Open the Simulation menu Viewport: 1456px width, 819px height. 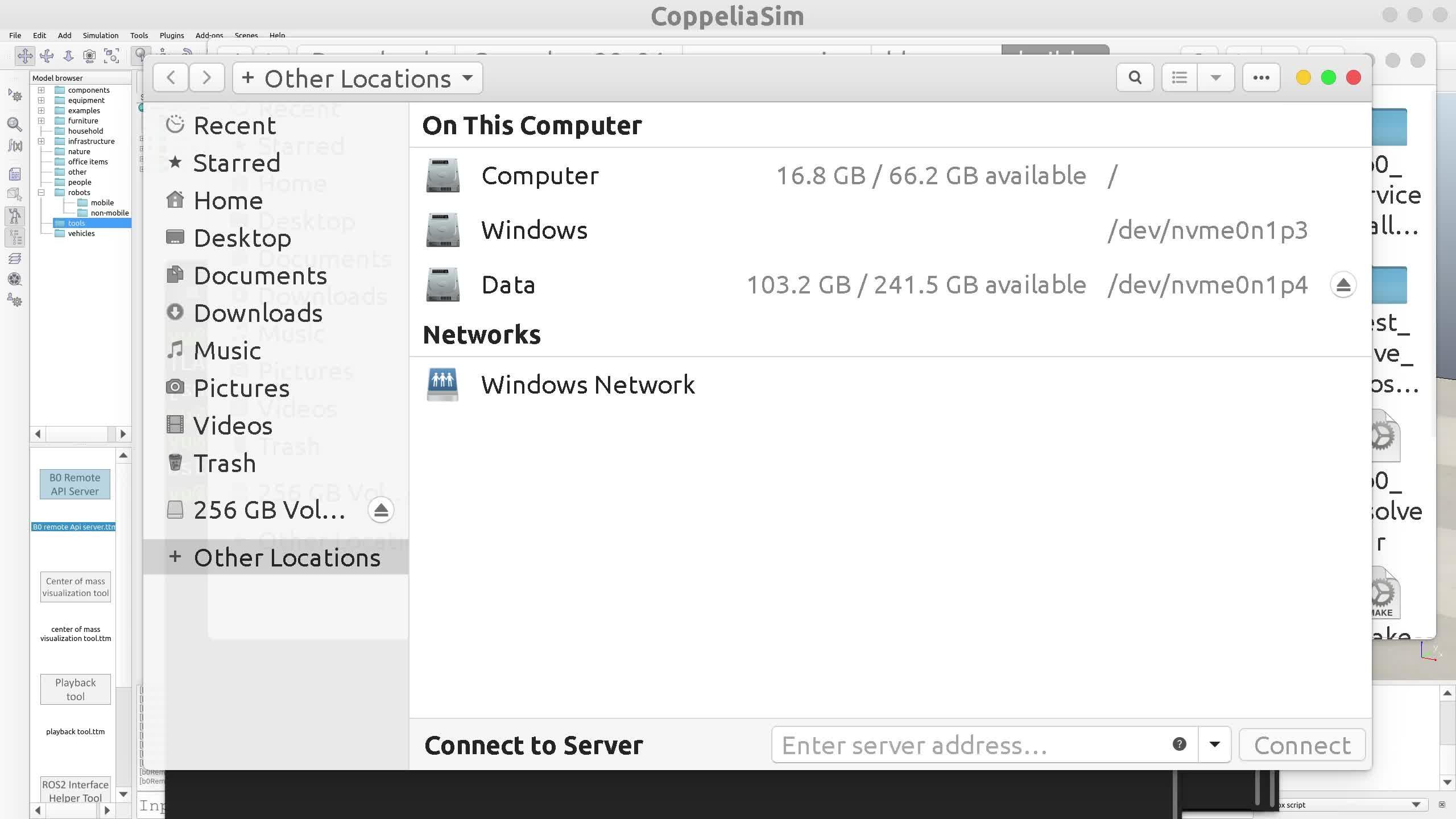tap(101, 35)
